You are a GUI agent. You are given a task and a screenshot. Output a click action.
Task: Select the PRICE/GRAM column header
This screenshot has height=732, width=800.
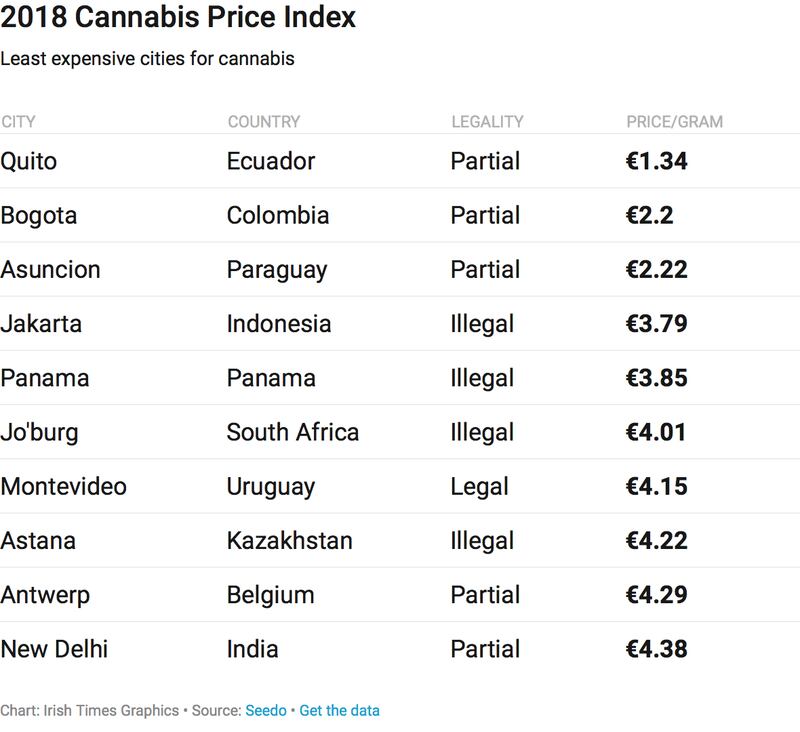674,122
